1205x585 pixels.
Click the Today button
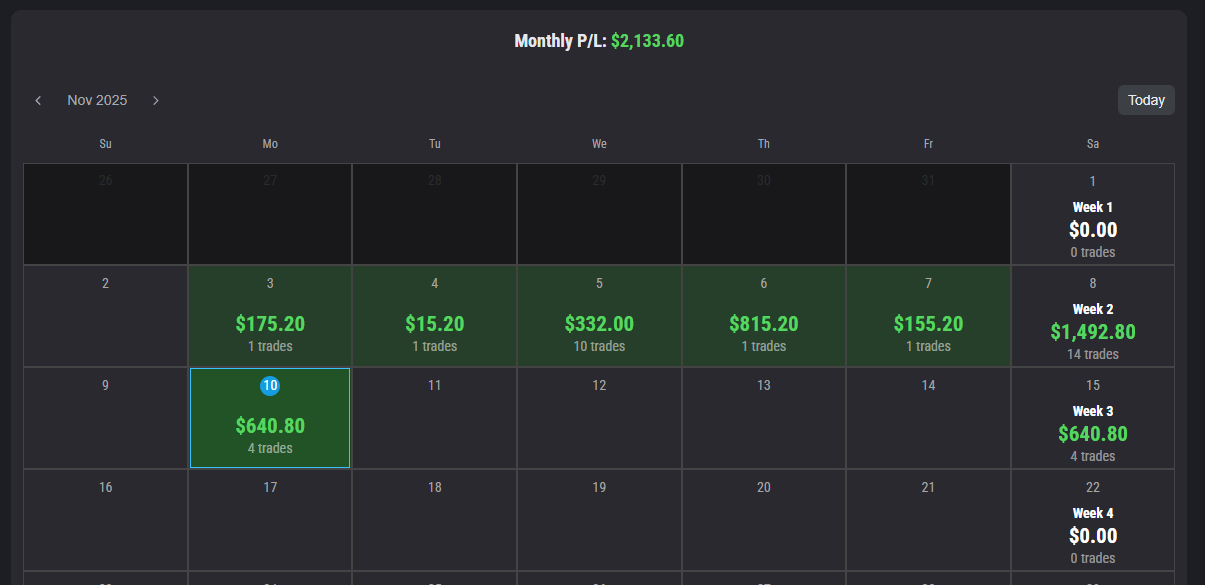click(x=1146, y=100)
